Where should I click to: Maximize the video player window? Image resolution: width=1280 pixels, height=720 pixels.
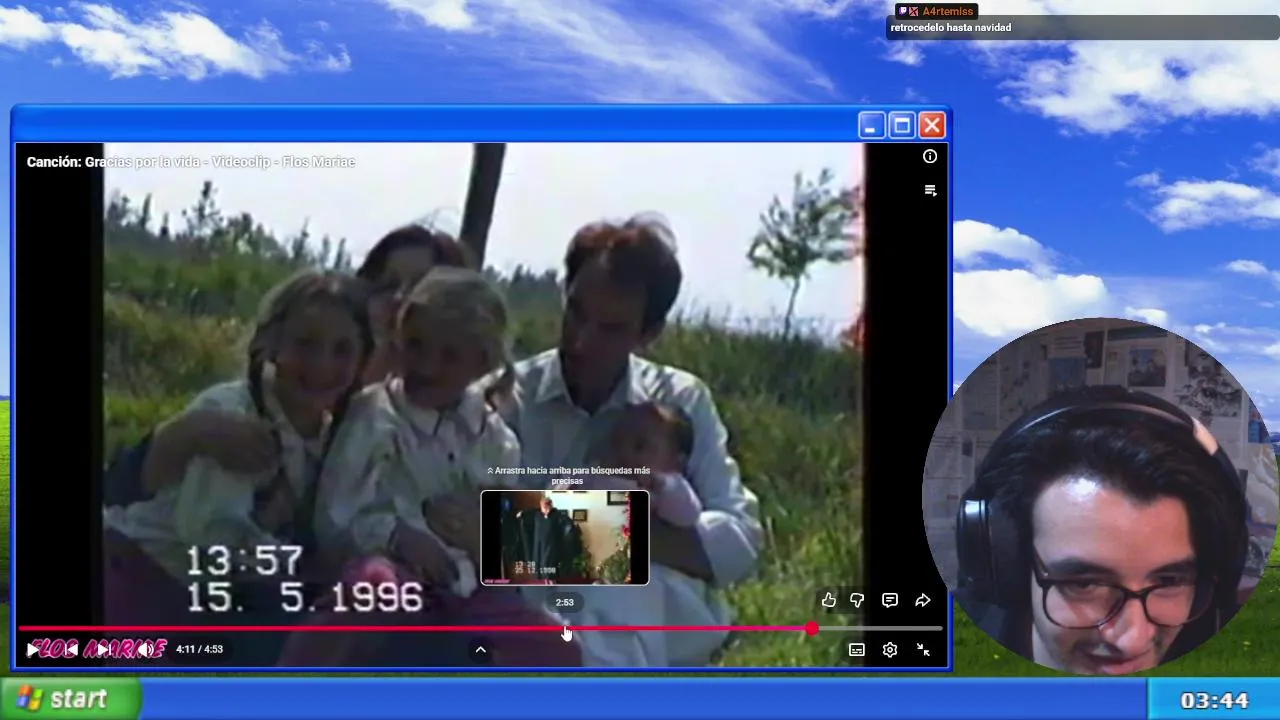[902, 125]
